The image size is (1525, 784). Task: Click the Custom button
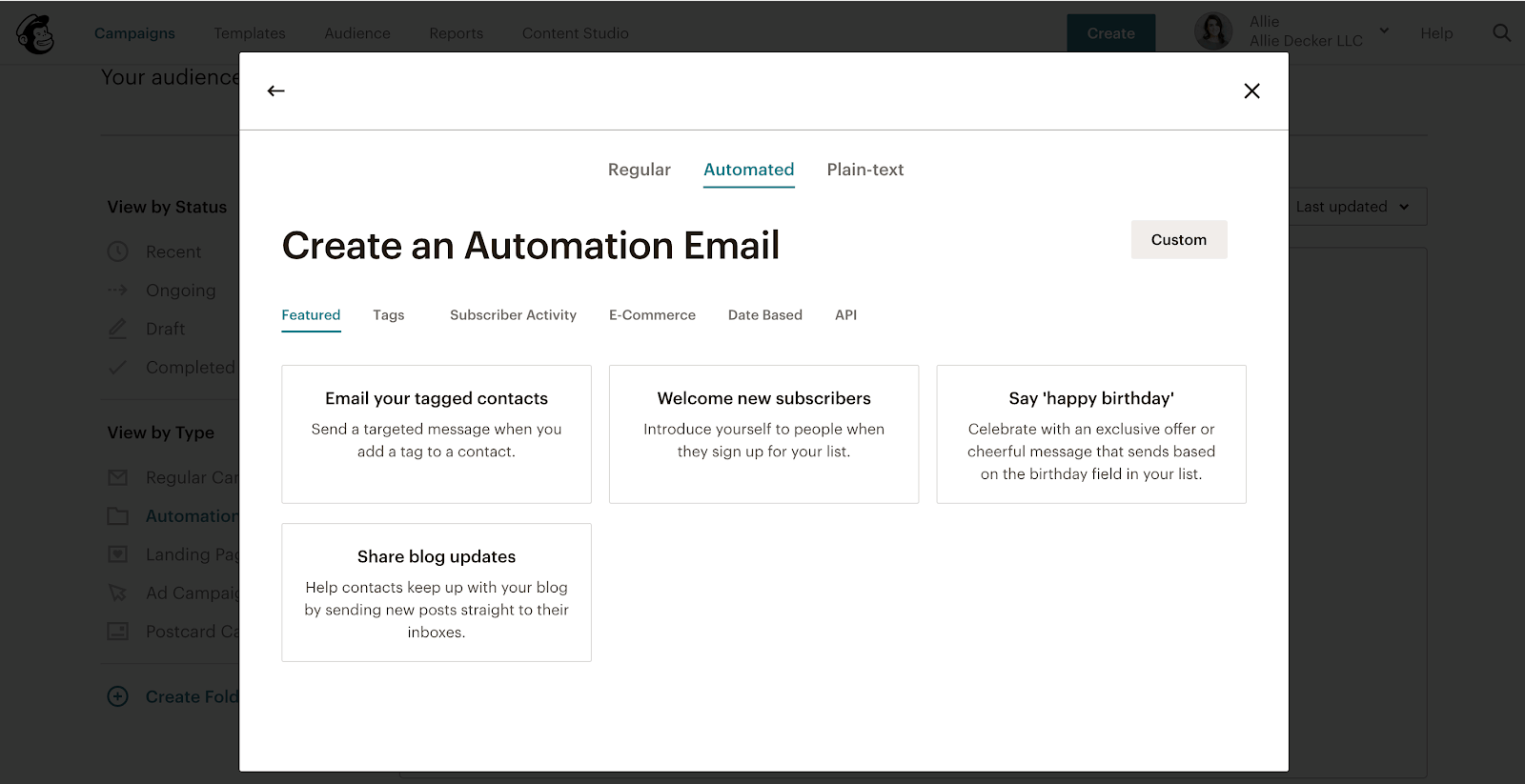pyautogui.click(x=1179, y=240)
